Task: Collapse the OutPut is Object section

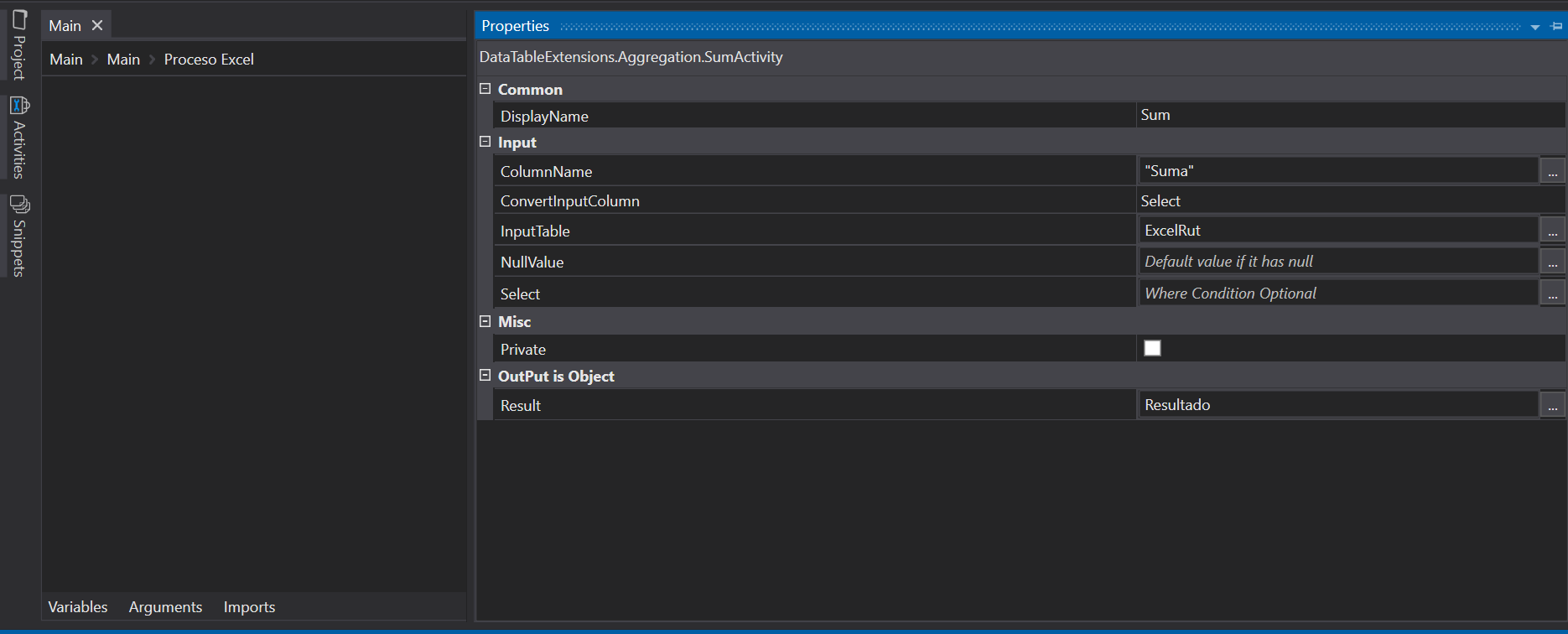Action: coord(485,376)
